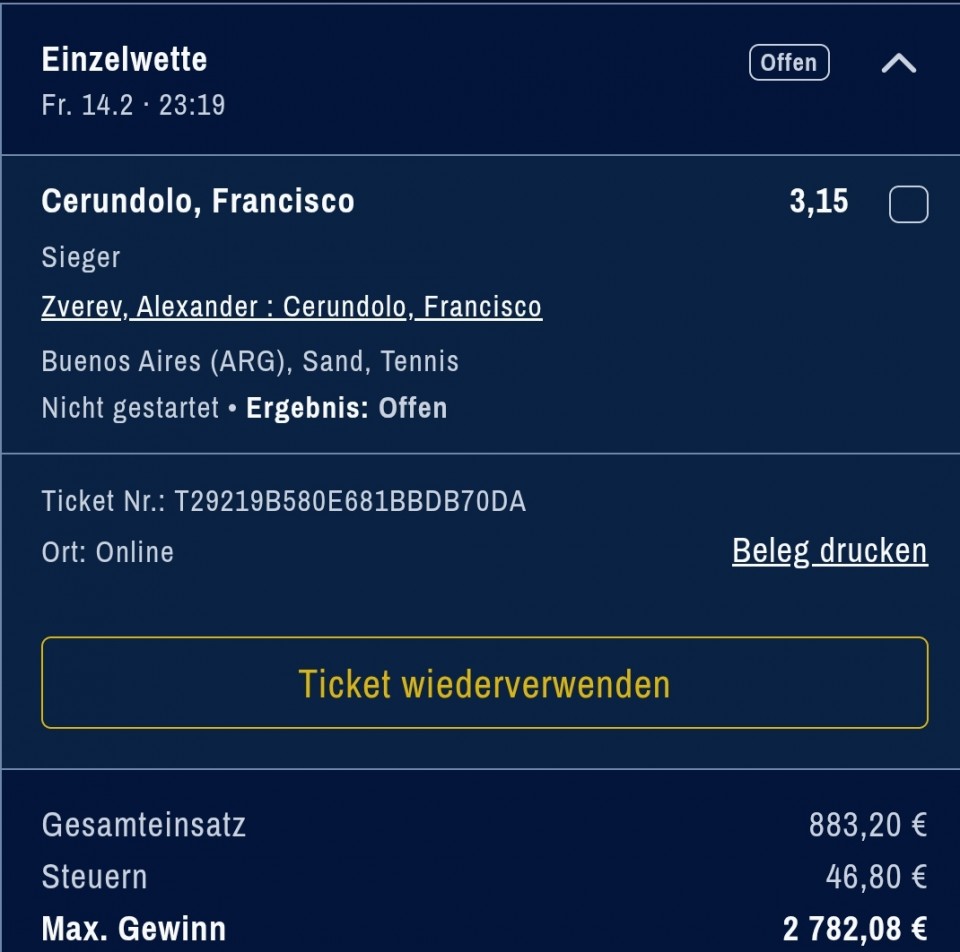Click the Beleg drucken link
This screenshot has width=960, height=952.
point(830,550)
